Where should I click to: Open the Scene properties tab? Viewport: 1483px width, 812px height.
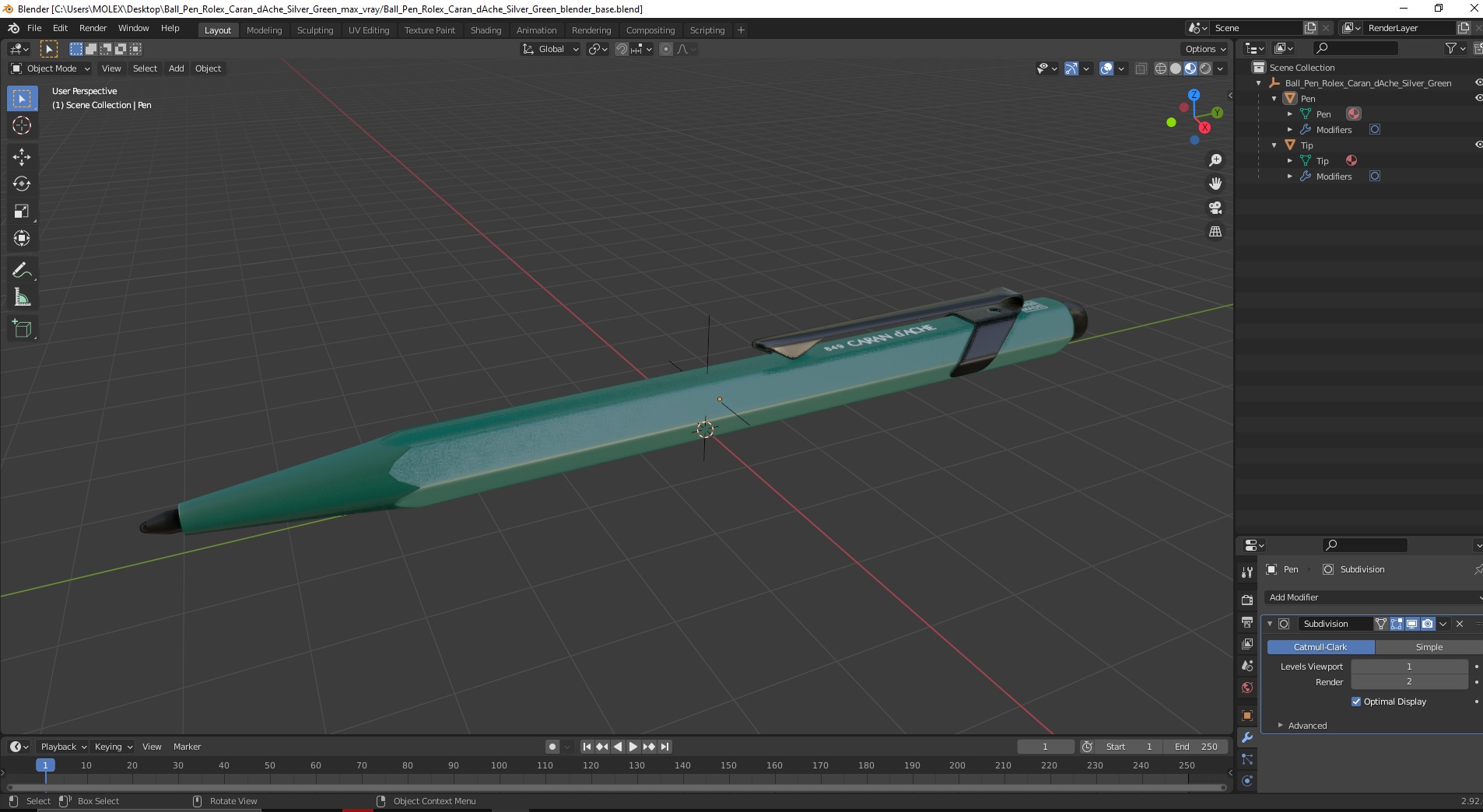(x=1247, y=666)
